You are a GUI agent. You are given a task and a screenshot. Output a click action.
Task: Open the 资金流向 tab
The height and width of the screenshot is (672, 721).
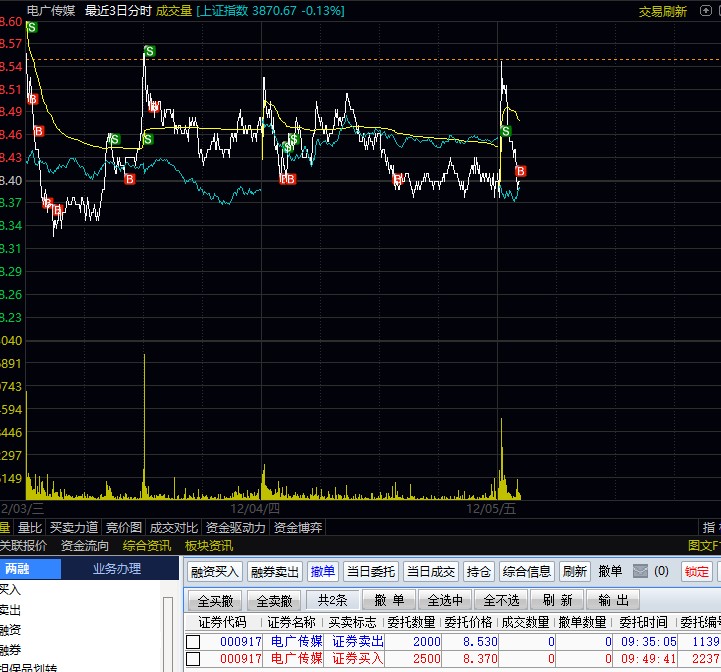click(x=85, y=546)
